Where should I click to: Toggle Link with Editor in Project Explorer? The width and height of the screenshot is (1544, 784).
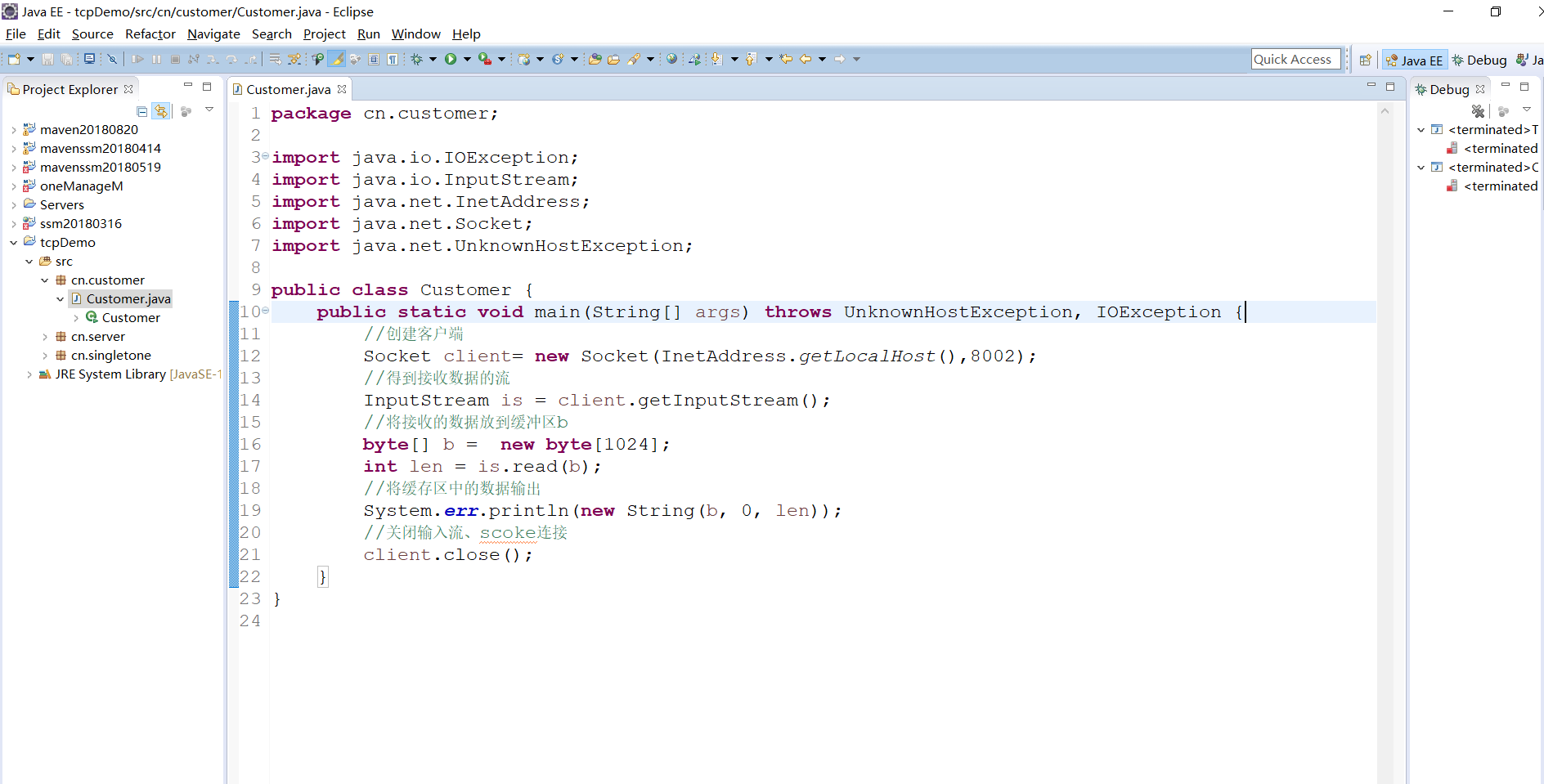(x=161, y=111)
